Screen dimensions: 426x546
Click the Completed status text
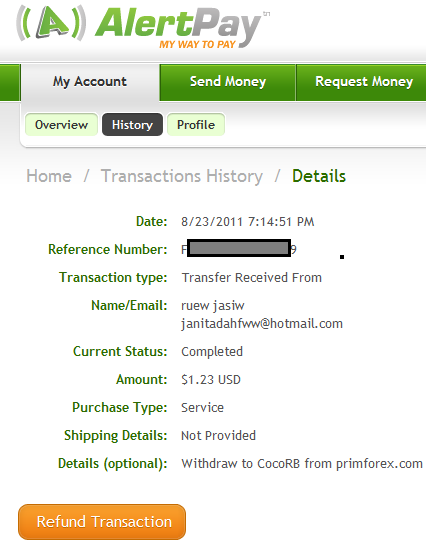(212, 352)
